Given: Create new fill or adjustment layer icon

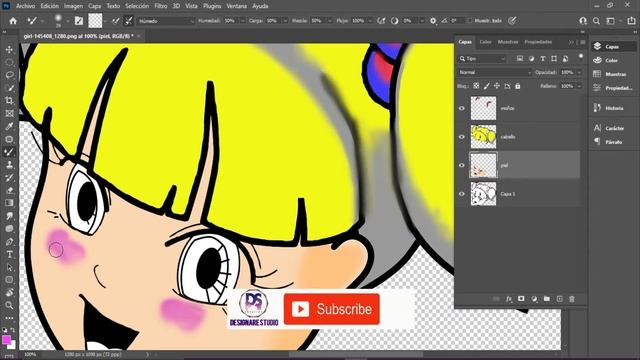Looking at the screenshot, I should [x=534, y=299].
